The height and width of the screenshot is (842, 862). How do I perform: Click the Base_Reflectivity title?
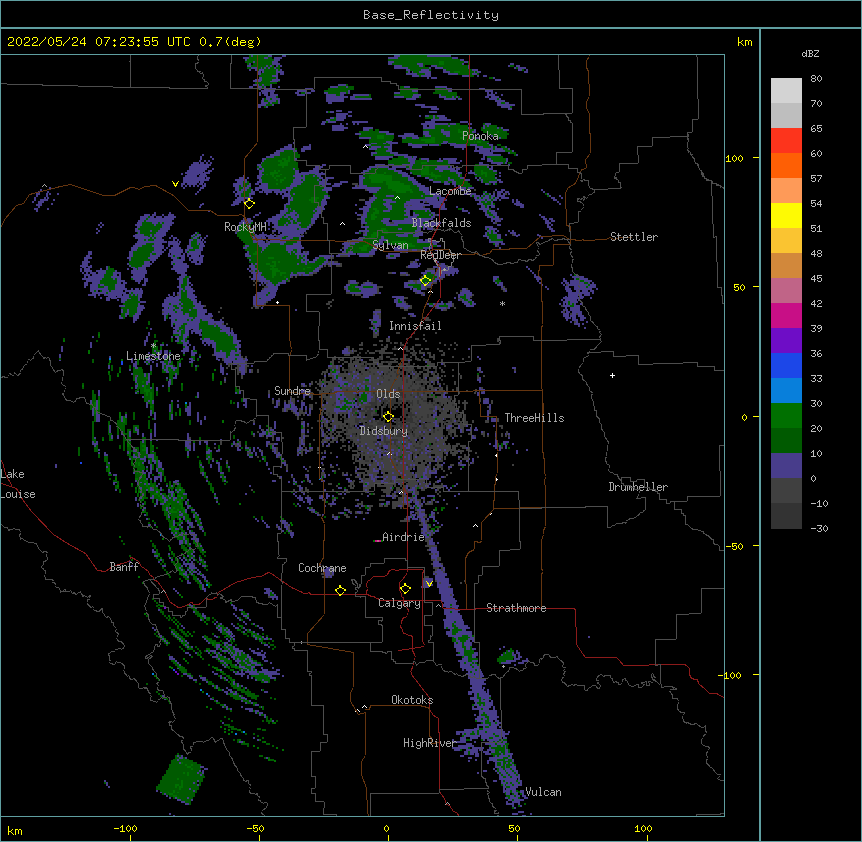(431, 15)
